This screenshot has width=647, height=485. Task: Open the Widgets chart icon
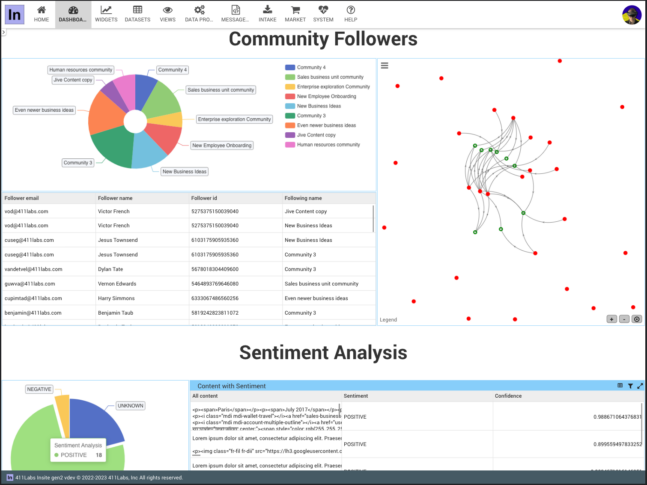(x=106, y=10)
